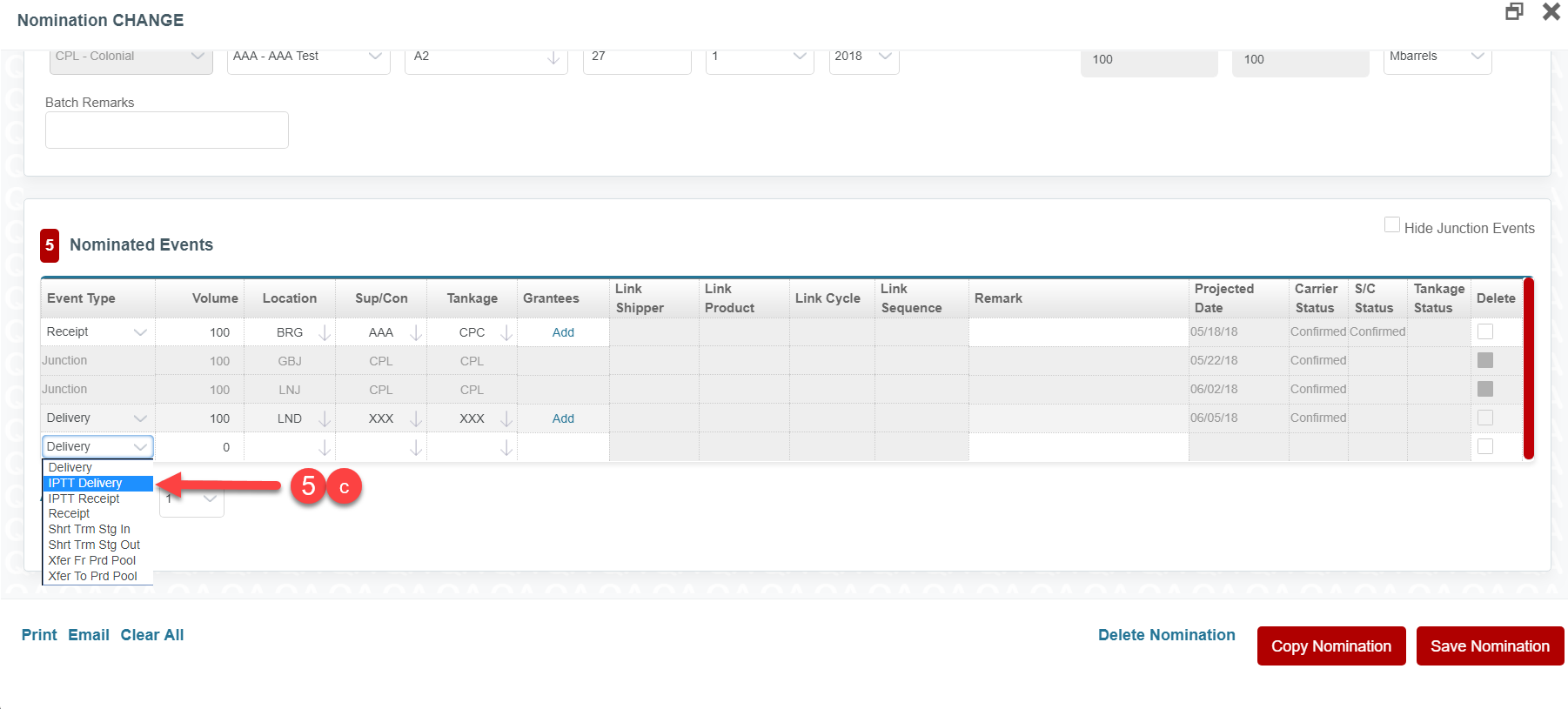Enable Hide Junction Events checkbox
The width and height of the screenshot is (1568, 709).
[1392, 225]
